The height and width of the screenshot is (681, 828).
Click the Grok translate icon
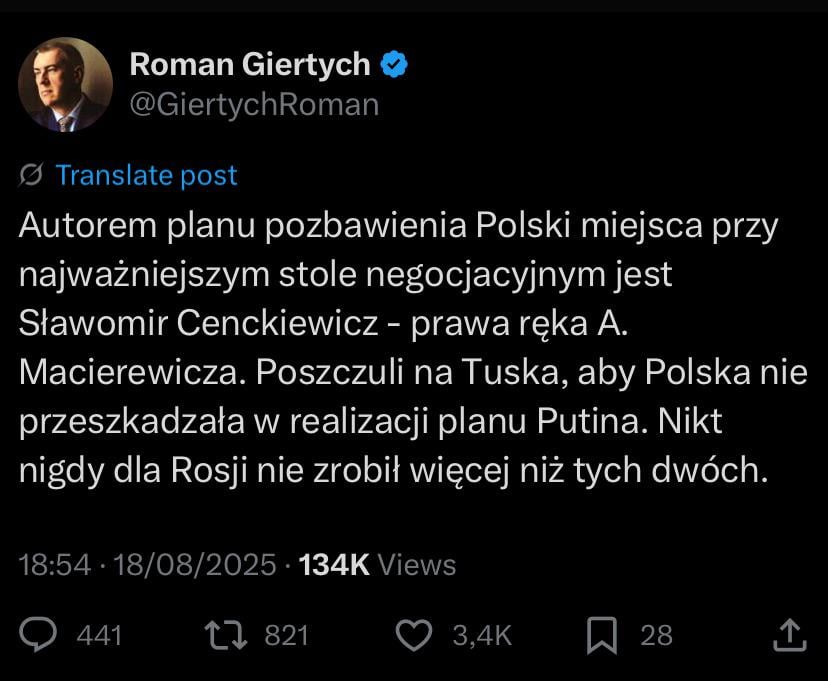click(31, 175)
